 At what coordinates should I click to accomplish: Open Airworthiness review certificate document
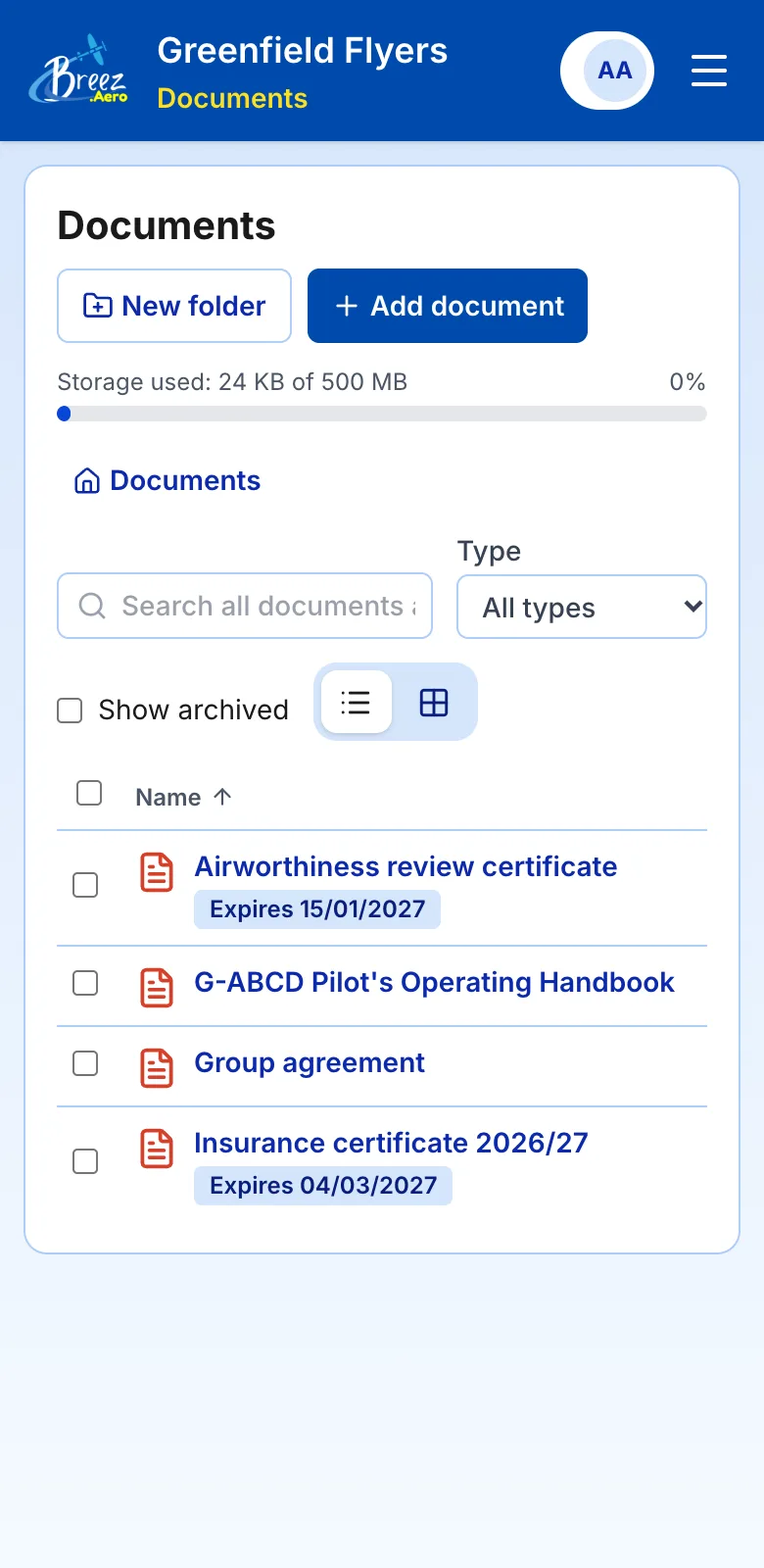tap(406, 866)
